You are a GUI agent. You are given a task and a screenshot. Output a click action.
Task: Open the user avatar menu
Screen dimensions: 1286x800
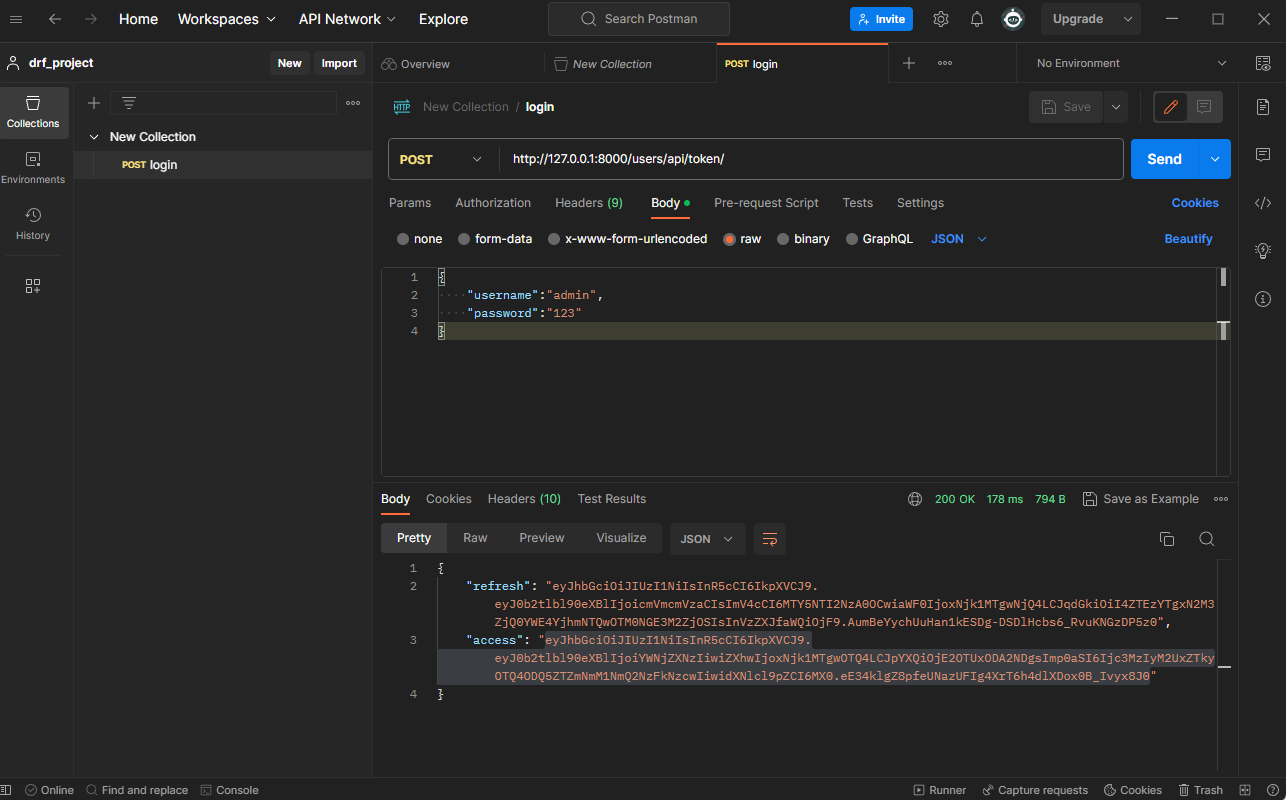point(1013,19)
